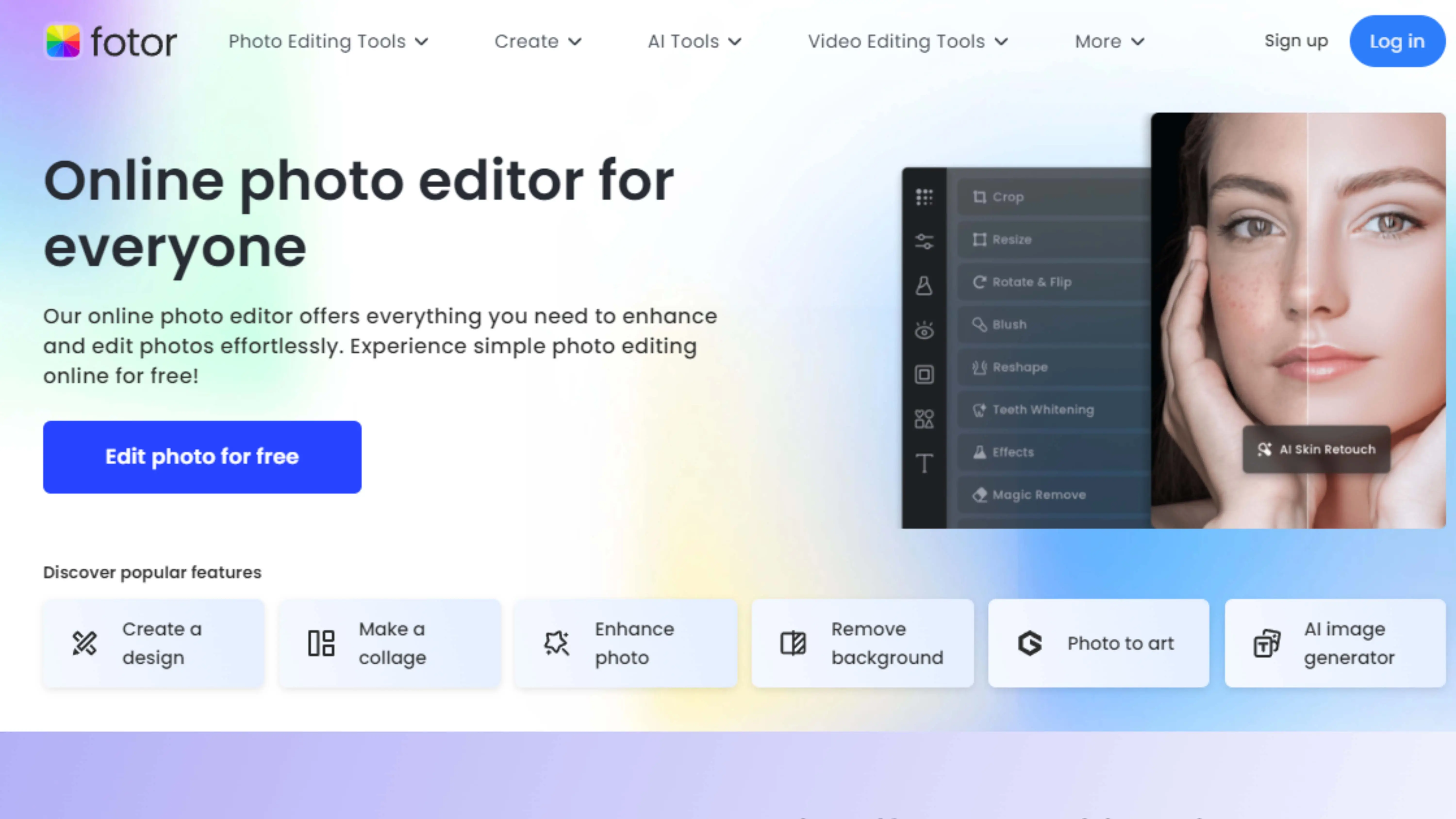Expand the AI Tools chevron
Screen dimensions: 1456x819
735,42
